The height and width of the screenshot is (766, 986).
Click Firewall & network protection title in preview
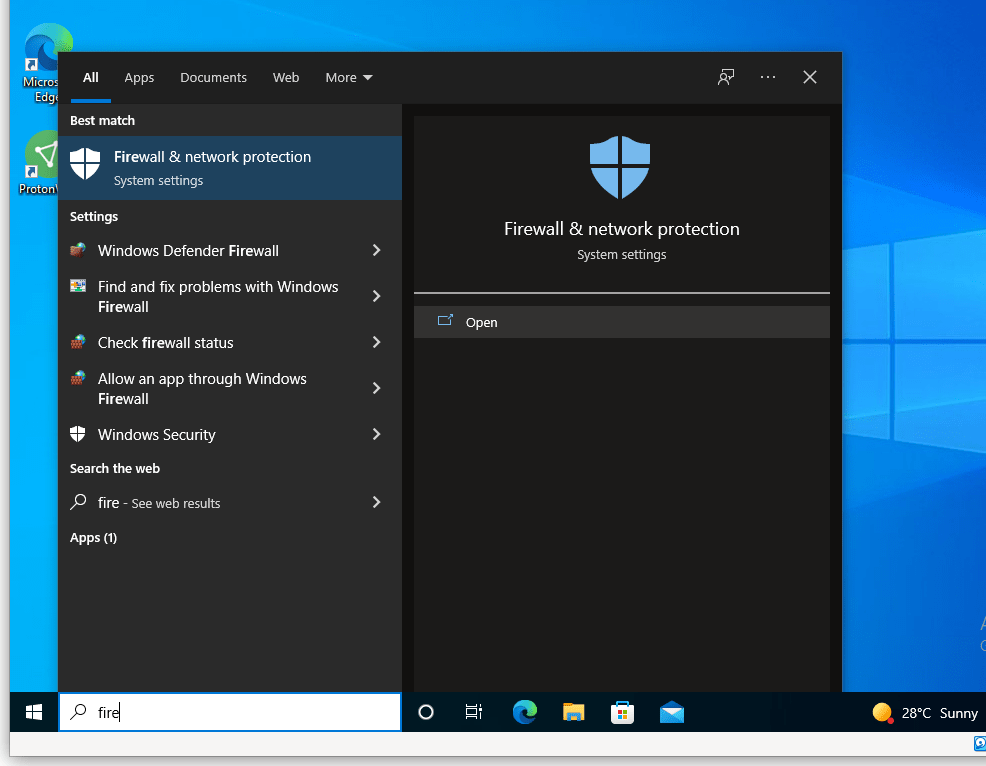(621, 228)
